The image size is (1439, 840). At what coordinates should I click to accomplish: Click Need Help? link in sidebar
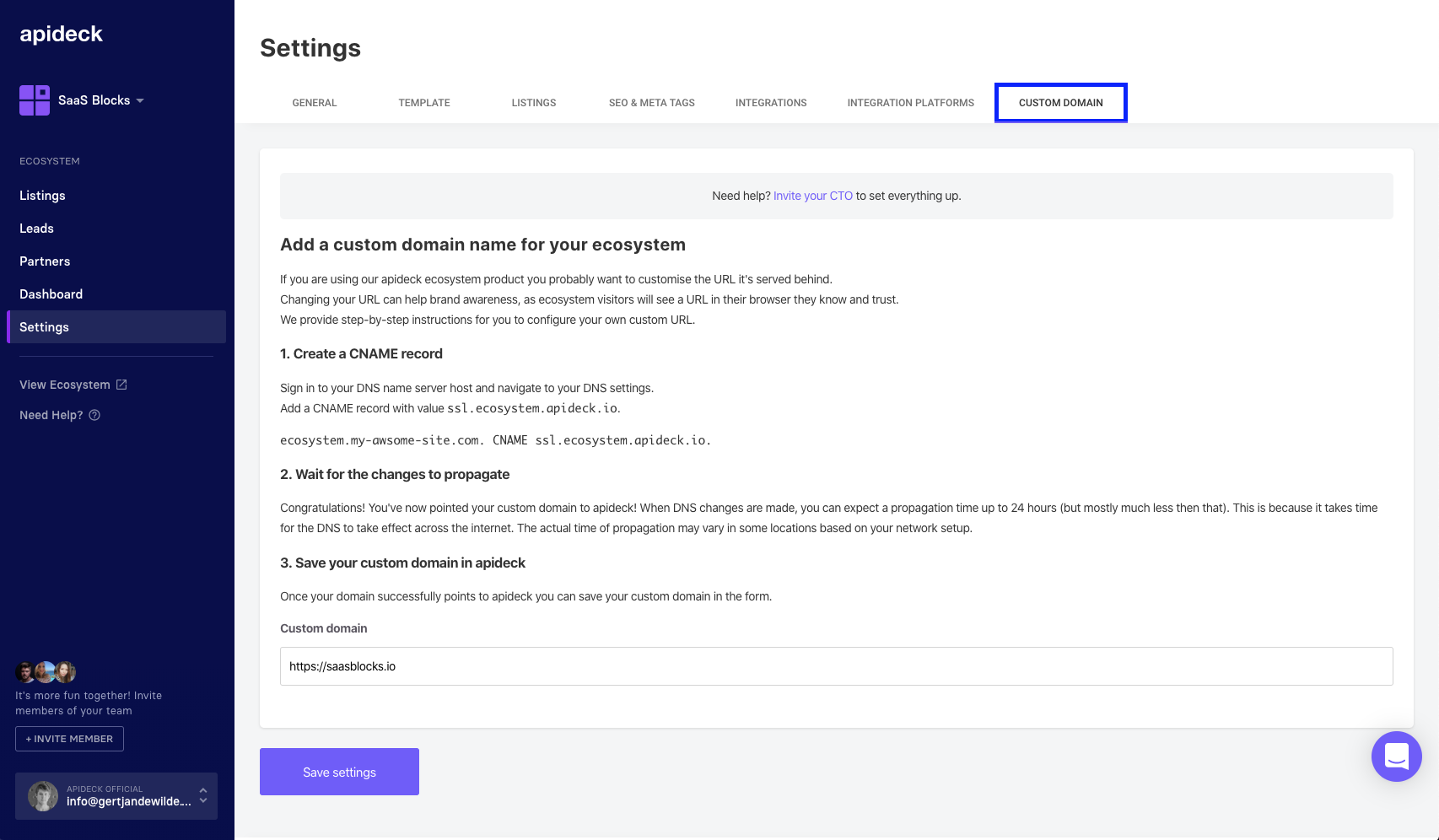pos(51,415)
